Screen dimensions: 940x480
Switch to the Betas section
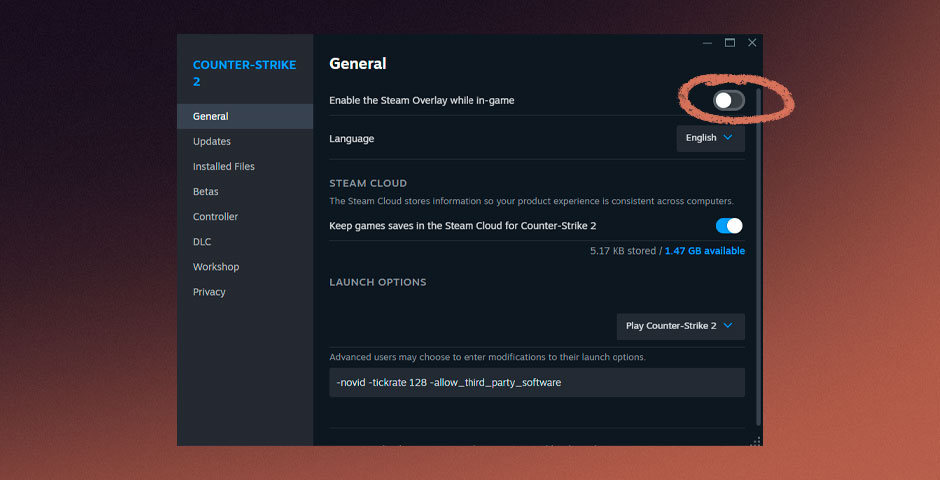[206, 192]
